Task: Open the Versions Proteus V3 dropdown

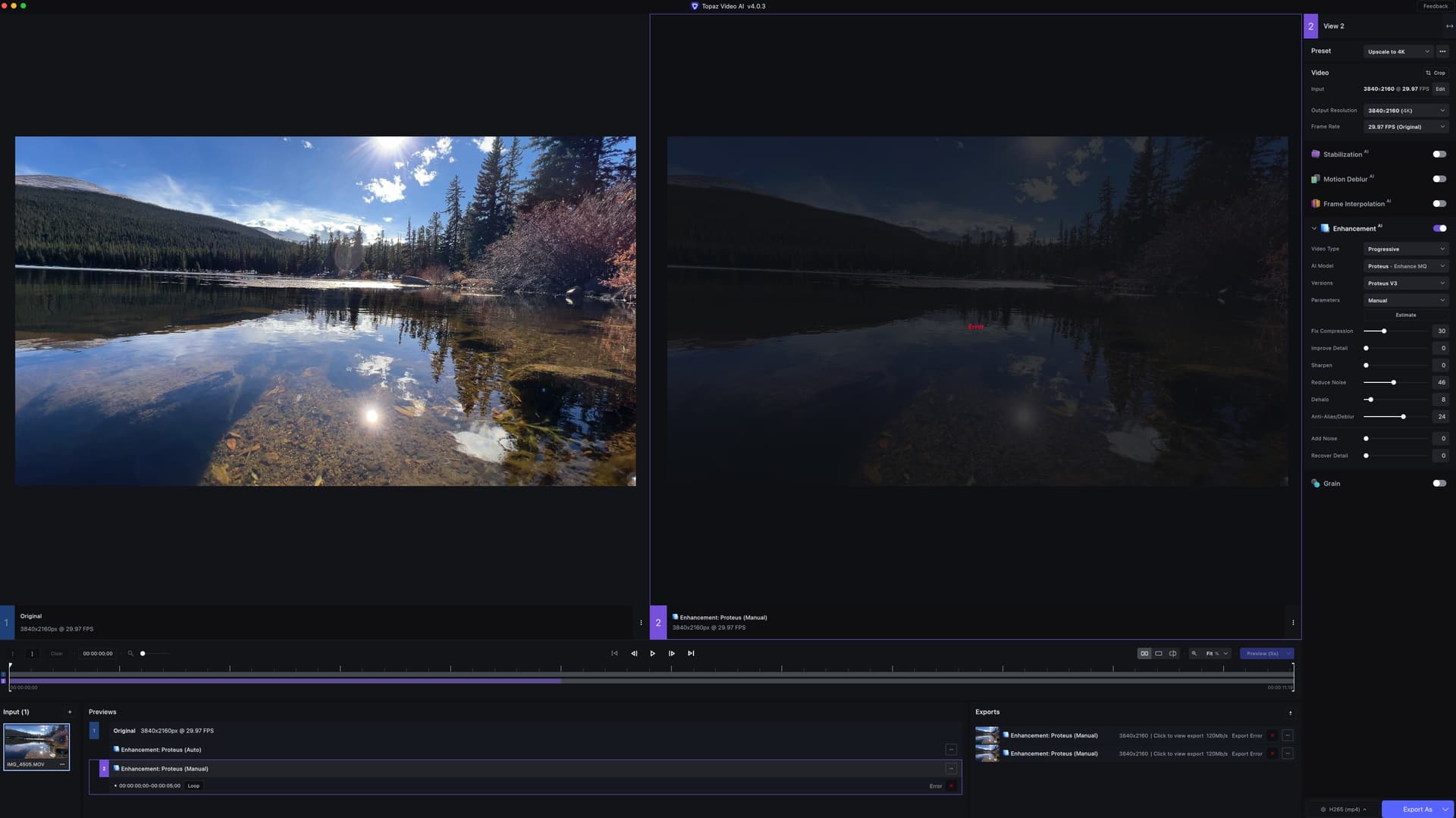Action: tap(1406, 284)
